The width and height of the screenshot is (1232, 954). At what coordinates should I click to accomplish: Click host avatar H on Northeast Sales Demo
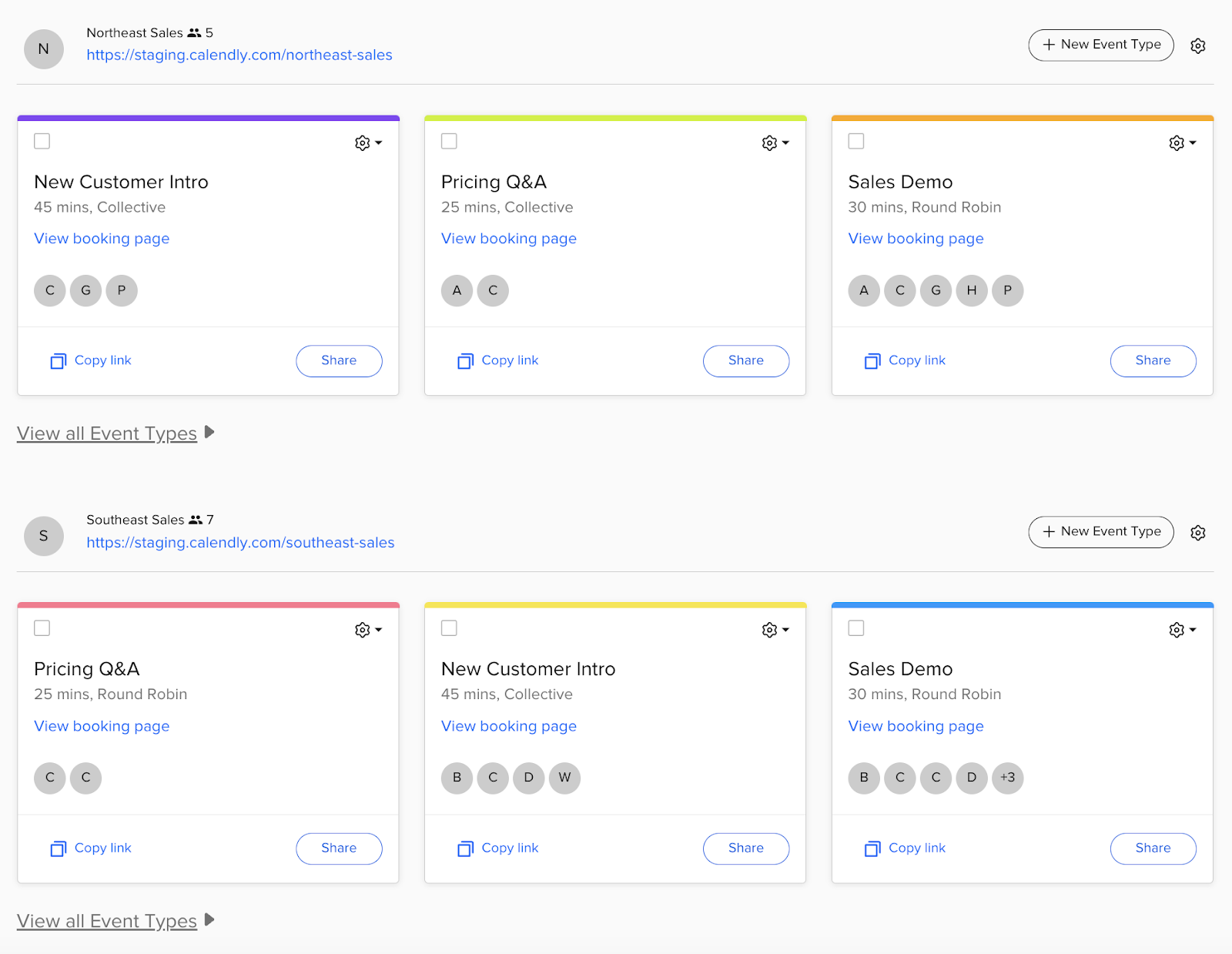pyautogui.click(x=972, y=291)
